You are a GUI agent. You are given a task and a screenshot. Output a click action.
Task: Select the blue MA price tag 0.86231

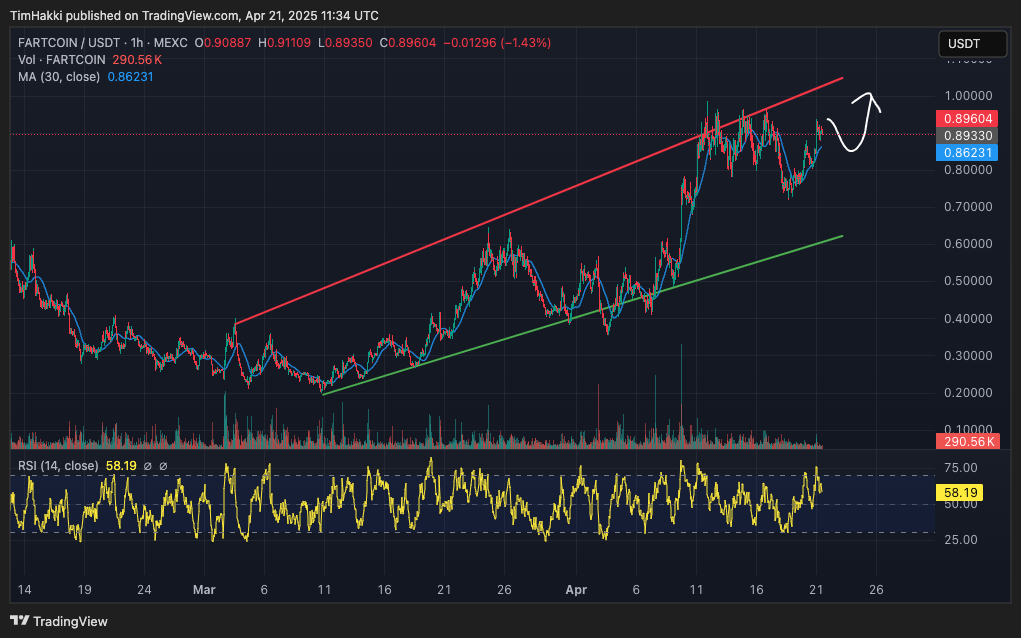click(968, 152)
